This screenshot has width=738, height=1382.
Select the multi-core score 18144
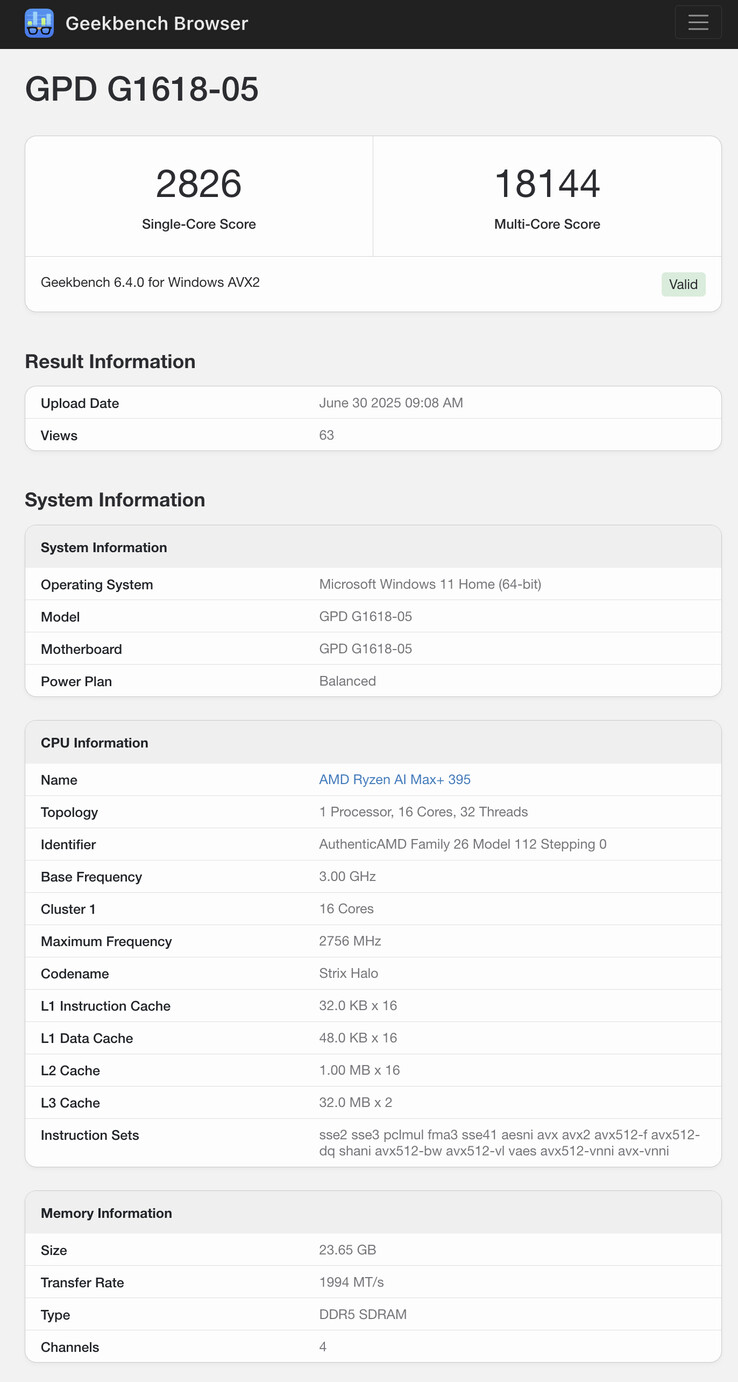coord(547,184)
